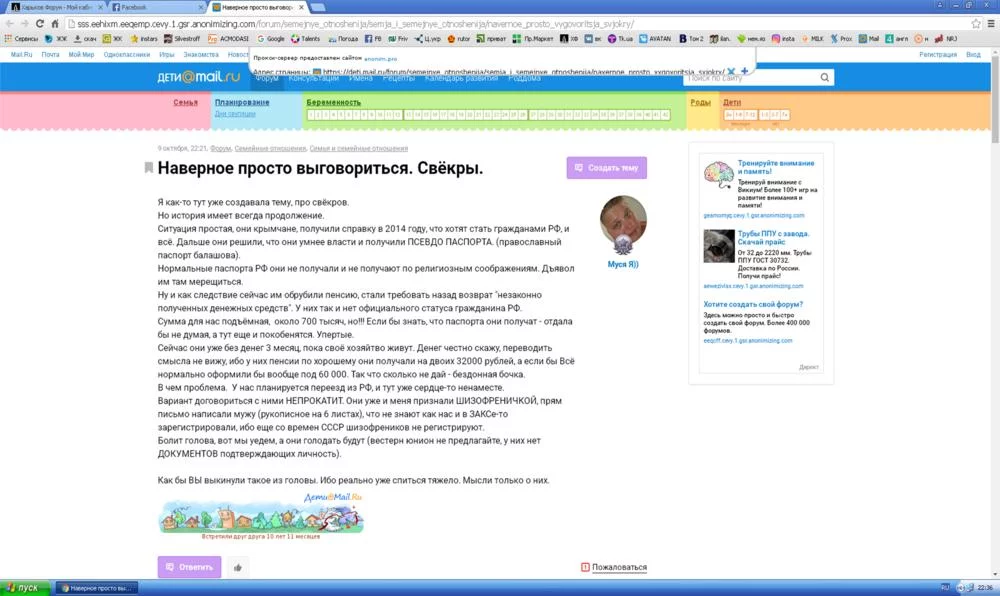
Task: Click the дети@mail.ru site logo
Action: click(x=198, y=77)
